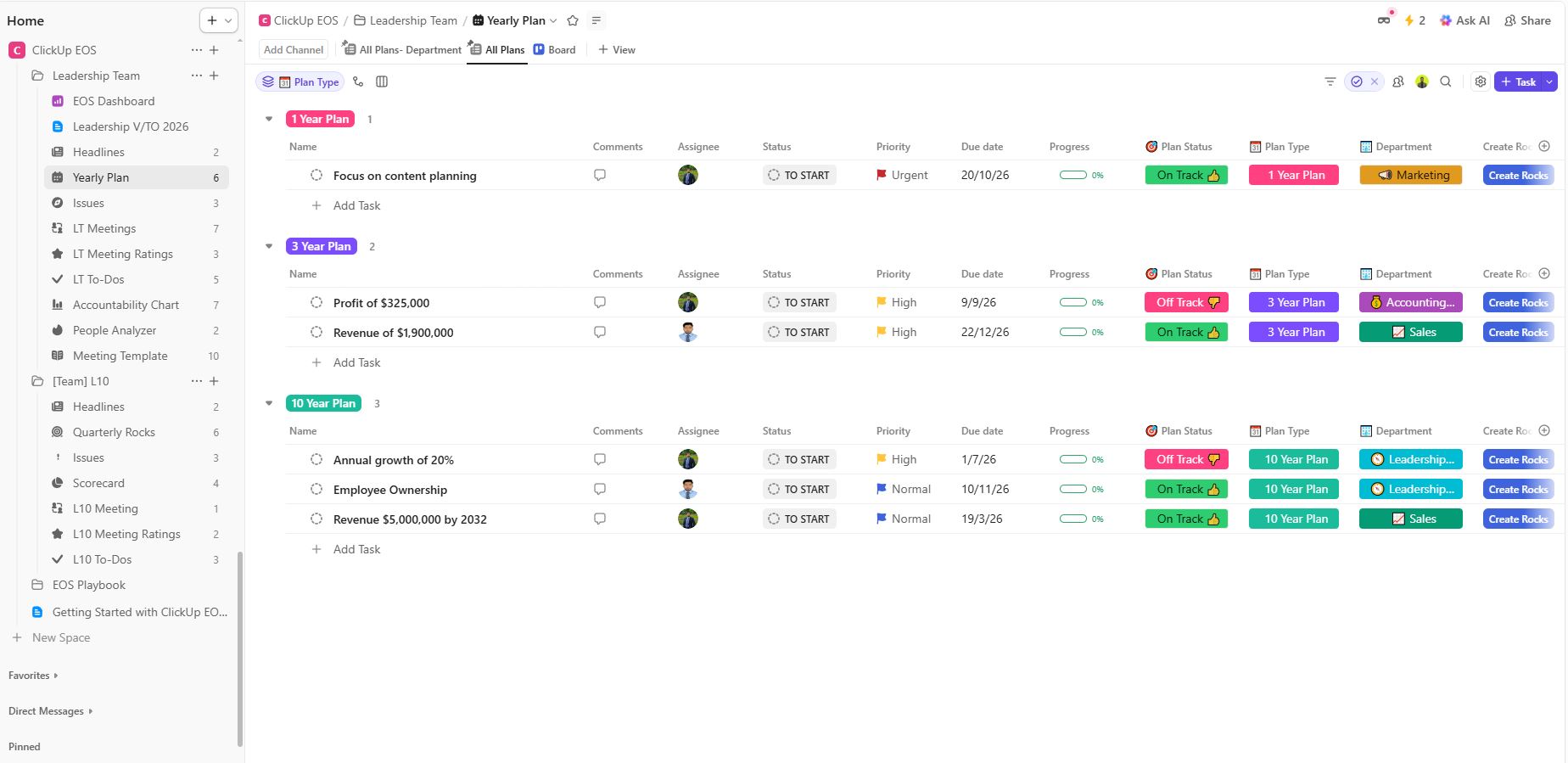Click Add Task under 3 Year Plan
Viewport: 1568px width, 763px height.
[356, 362]
